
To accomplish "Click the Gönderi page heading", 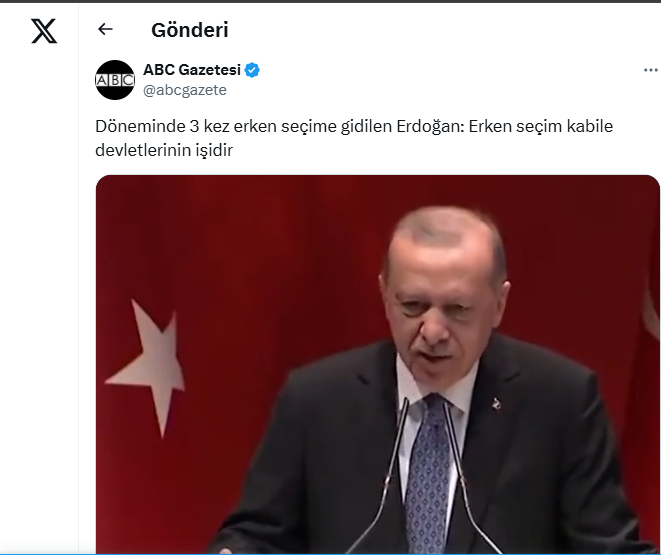I will click(190, 30).
